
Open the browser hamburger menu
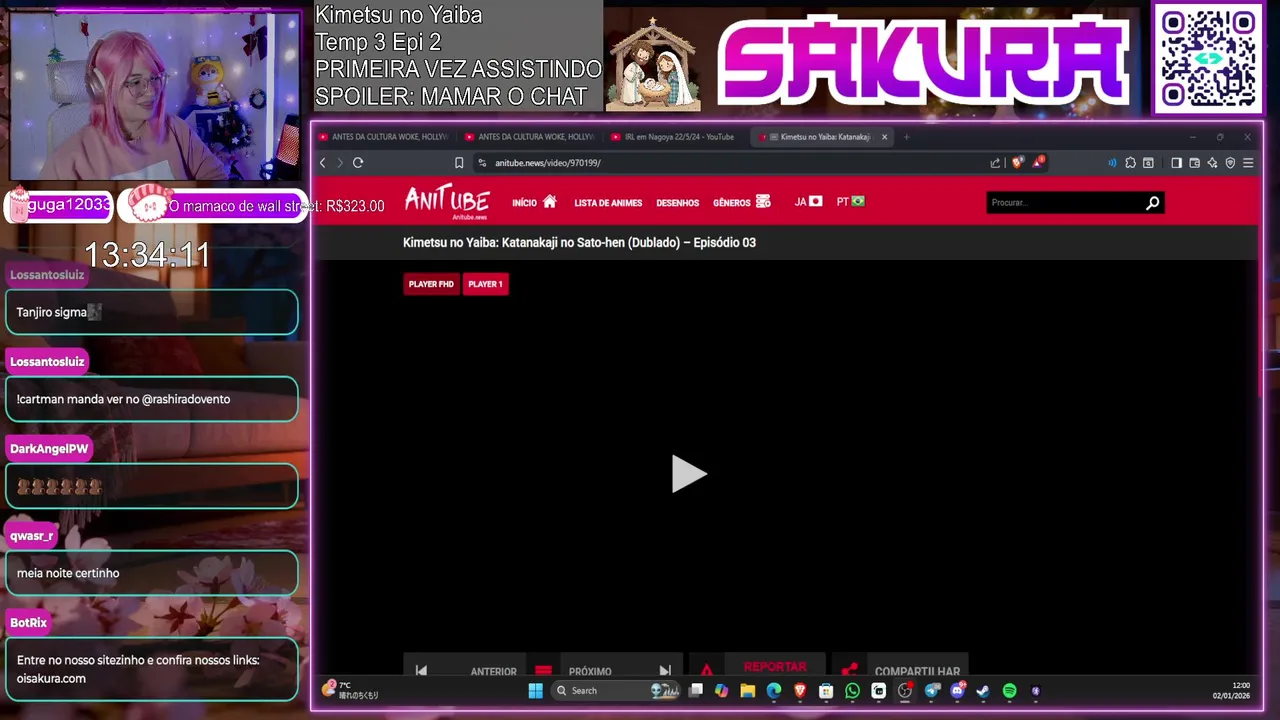coord(1248,163)
